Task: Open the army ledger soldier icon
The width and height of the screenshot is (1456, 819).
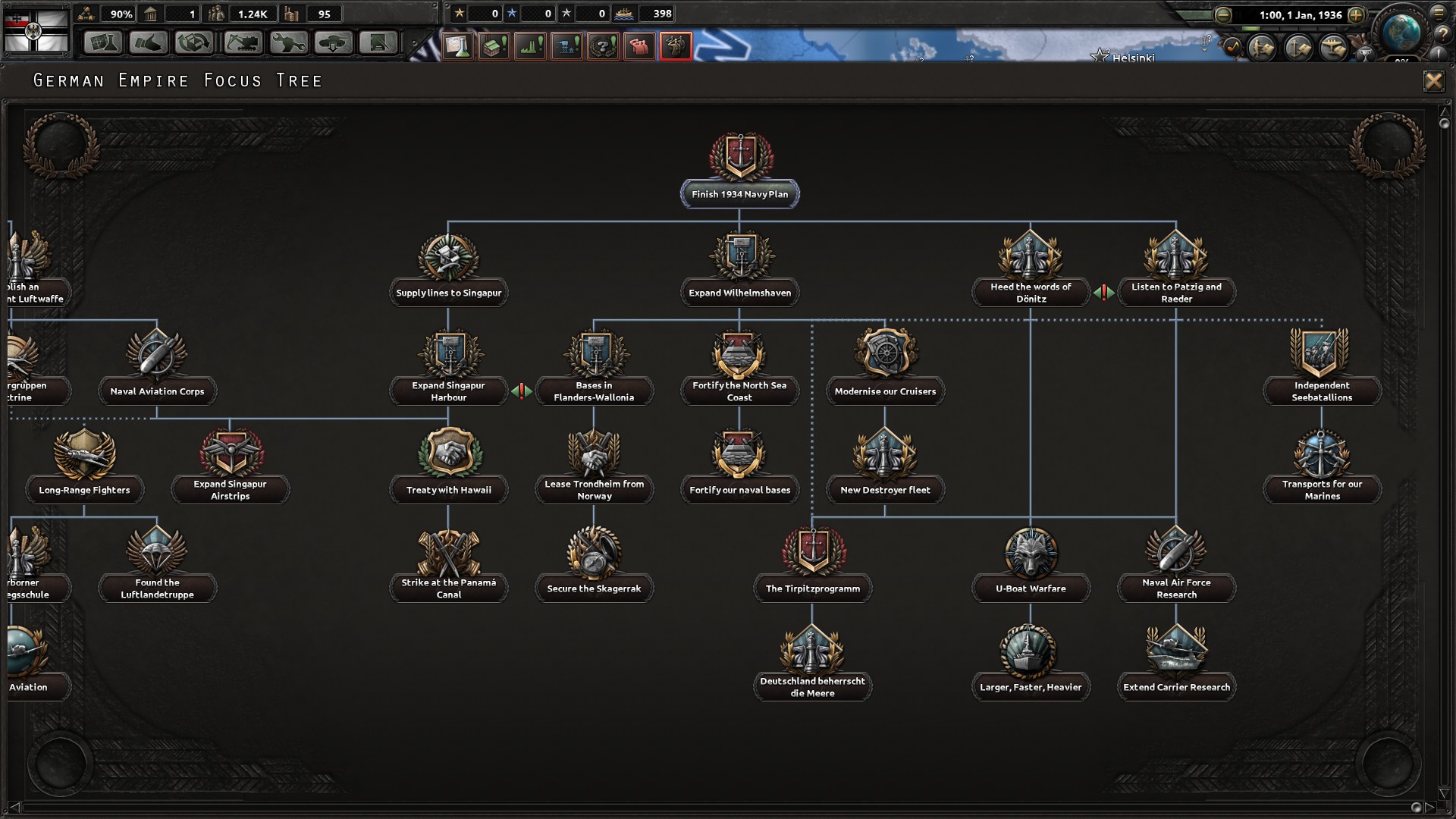Action: 1263,48
